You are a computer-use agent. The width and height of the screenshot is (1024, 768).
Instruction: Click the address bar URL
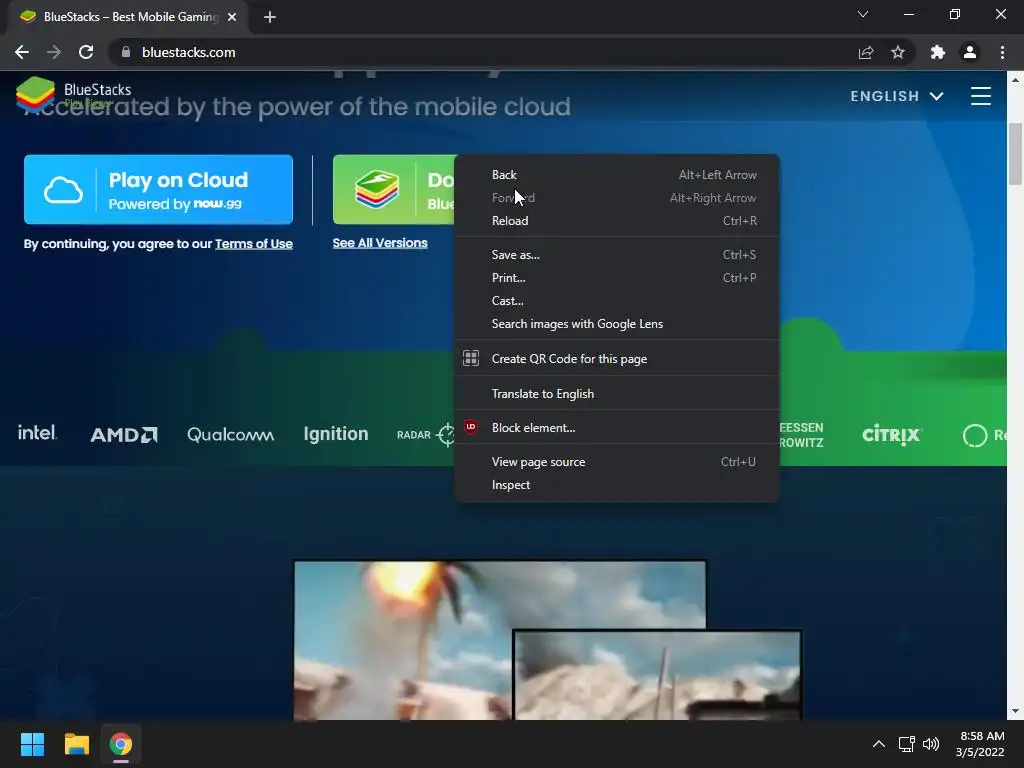189,52
